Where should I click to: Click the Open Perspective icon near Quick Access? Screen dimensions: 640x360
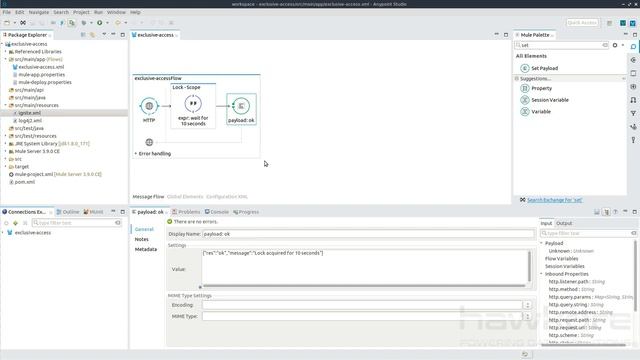pyautogui.click(x=609, y=23)
